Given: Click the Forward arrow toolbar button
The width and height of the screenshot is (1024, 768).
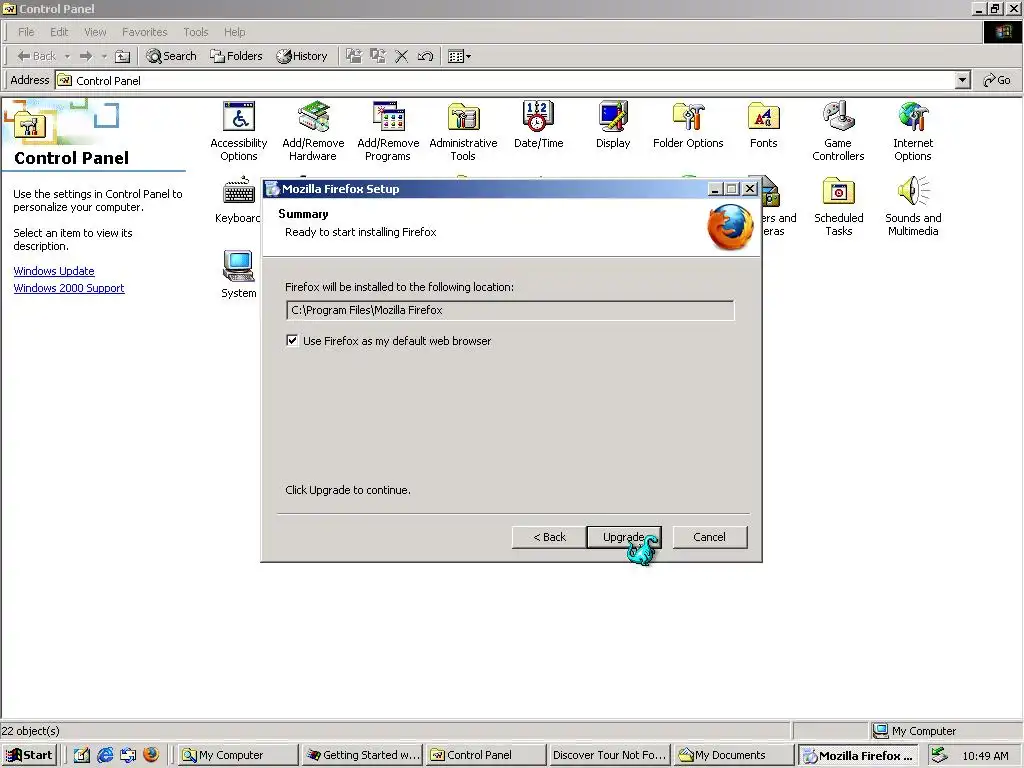Looking at the screenshot, I should [86, 56].
